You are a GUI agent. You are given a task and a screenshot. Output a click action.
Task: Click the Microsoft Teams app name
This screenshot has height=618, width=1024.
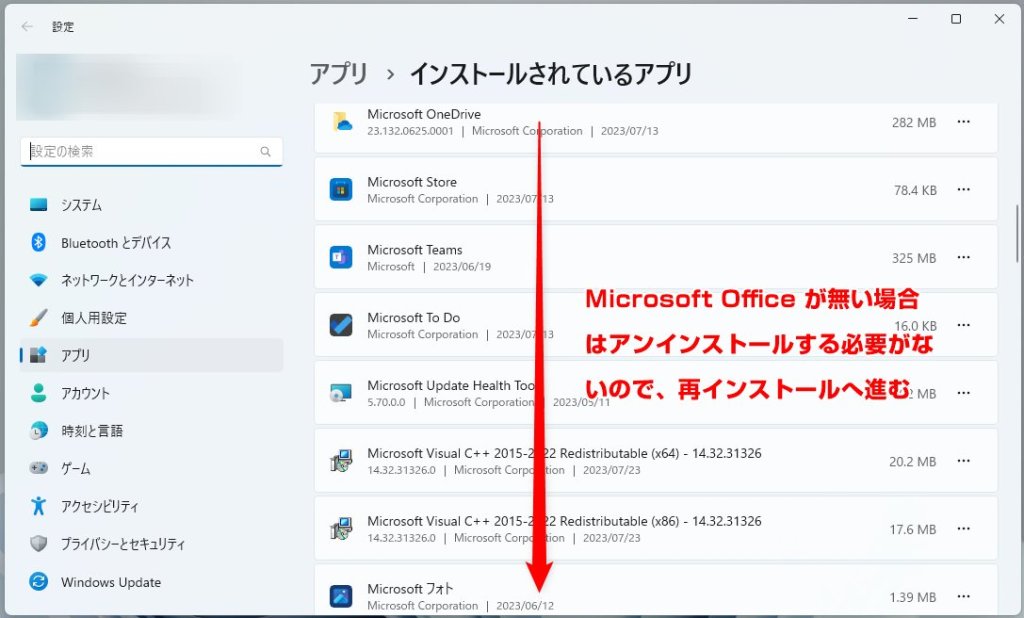click(x=415, y=250)
